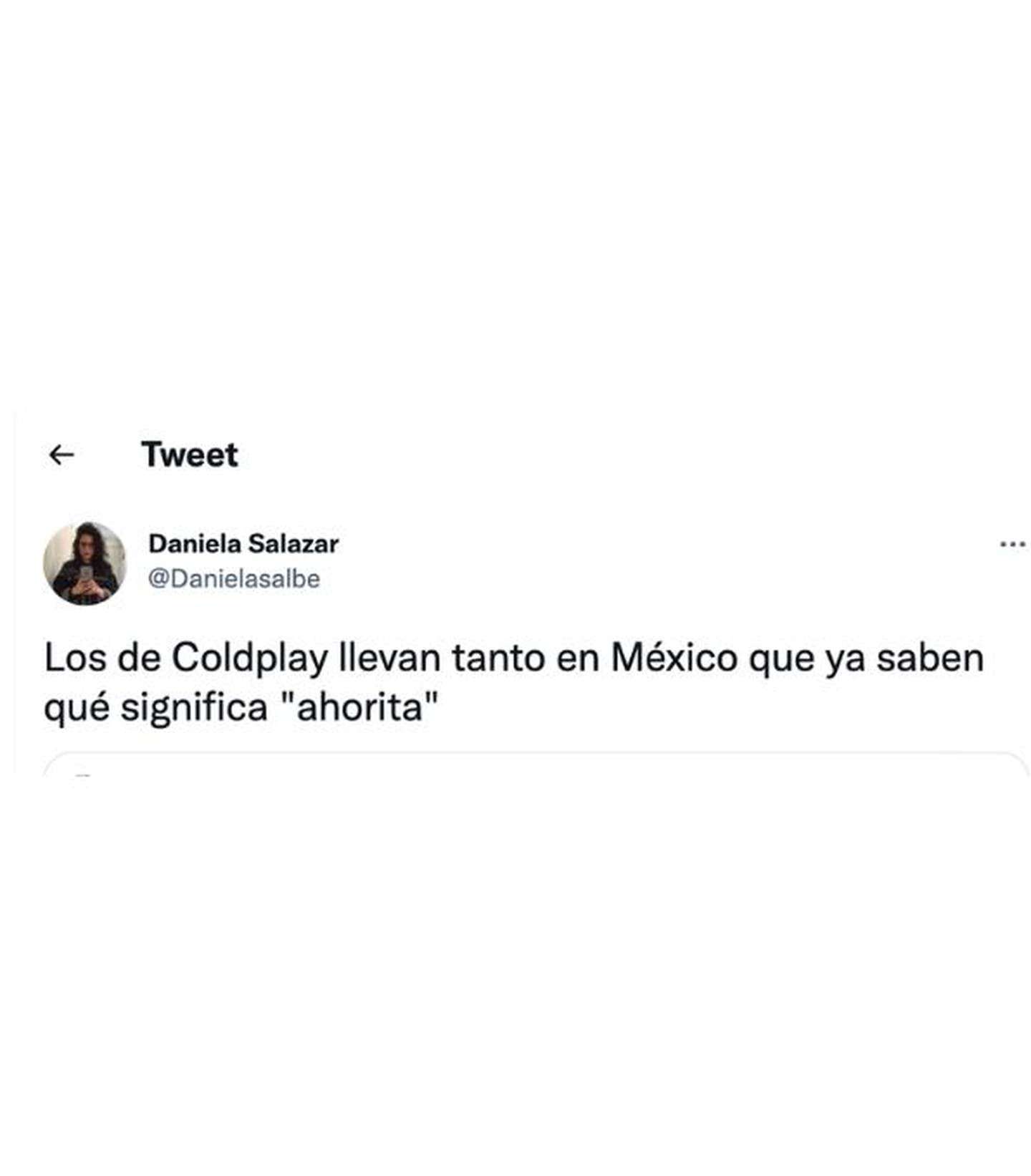Click the word México in the tweet
Image resolution: width=1031 pixels, height=1176 pixels.
pos(674,657)
